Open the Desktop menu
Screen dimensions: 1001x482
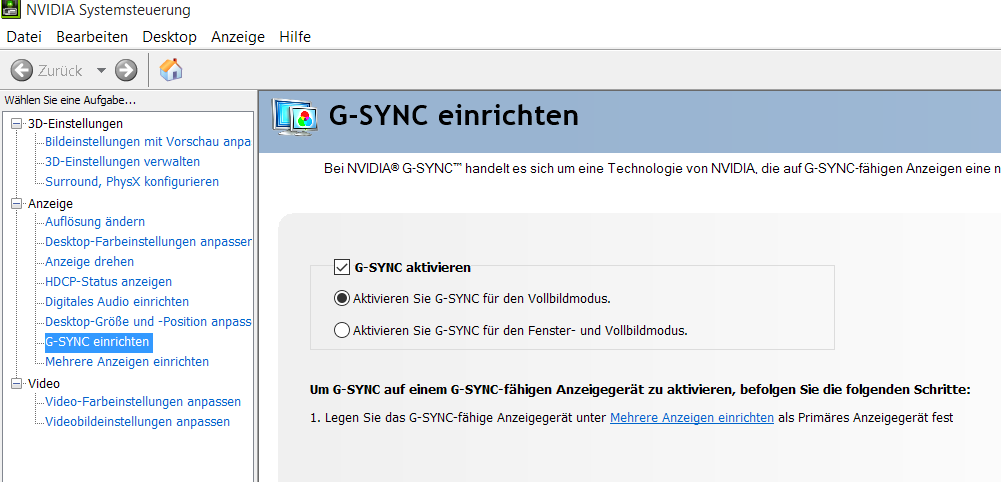point(169,37)
